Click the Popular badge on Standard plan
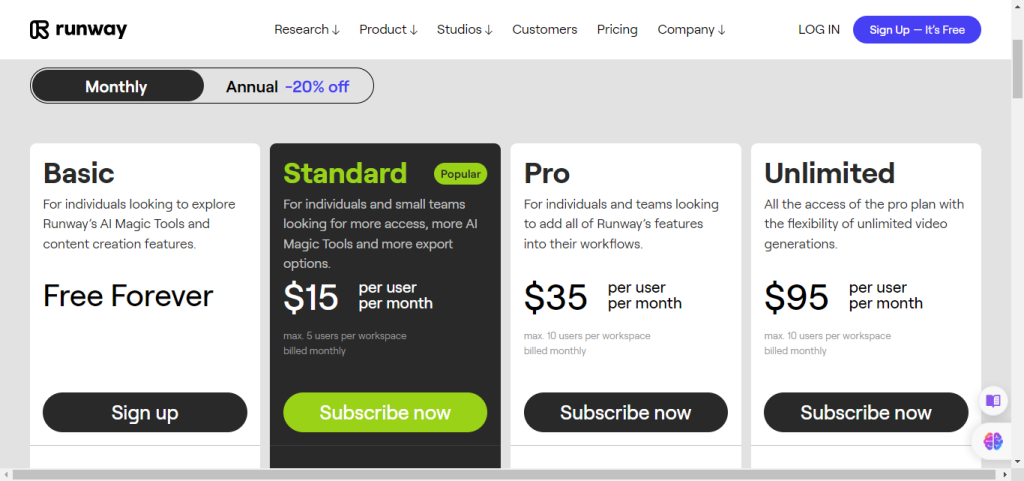 point(460,174)
